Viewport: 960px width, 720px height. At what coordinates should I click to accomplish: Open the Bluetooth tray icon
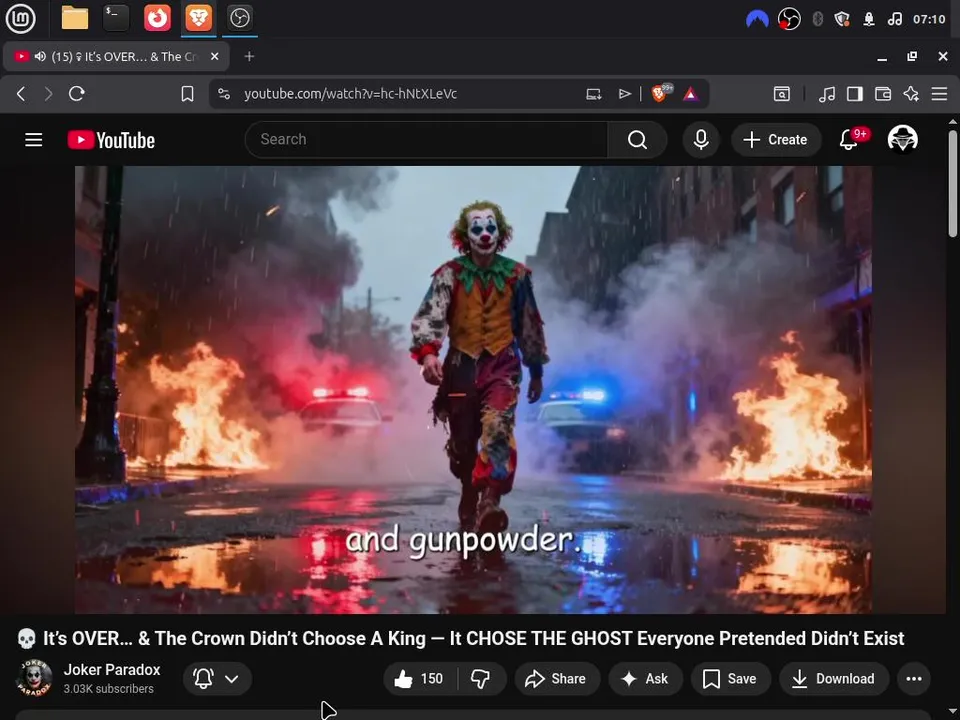(817, 19)
